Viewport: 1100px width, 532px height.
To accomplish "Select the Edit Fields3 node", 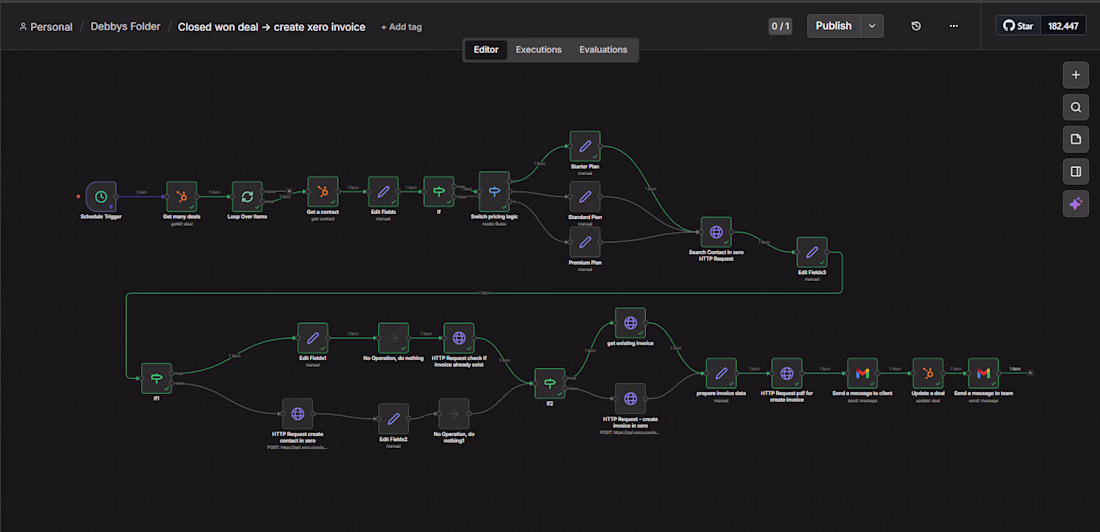I will (812, 252).
